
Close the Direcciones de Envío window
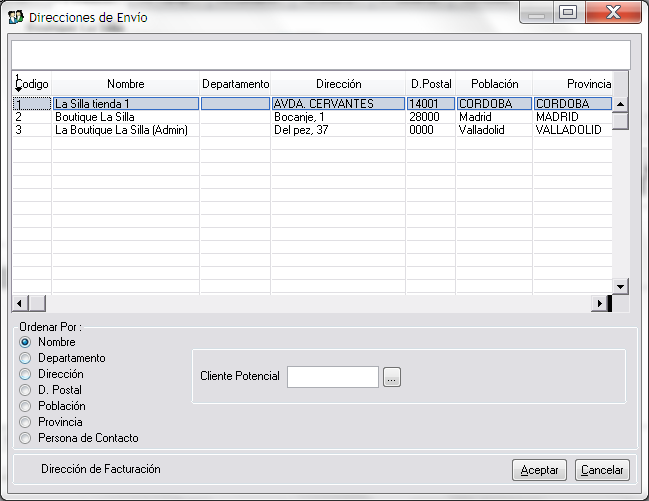613,12
